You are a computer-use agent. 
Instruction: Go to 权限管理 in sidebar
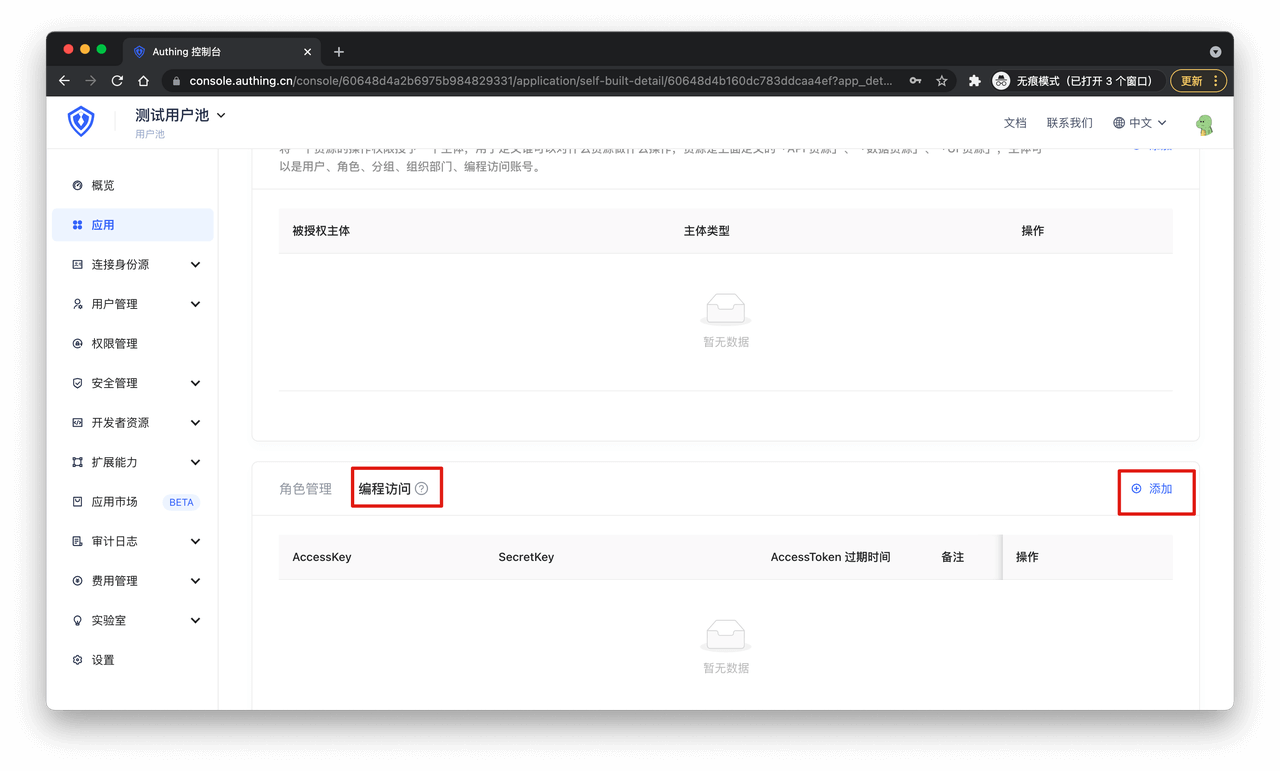click(114, 344)
